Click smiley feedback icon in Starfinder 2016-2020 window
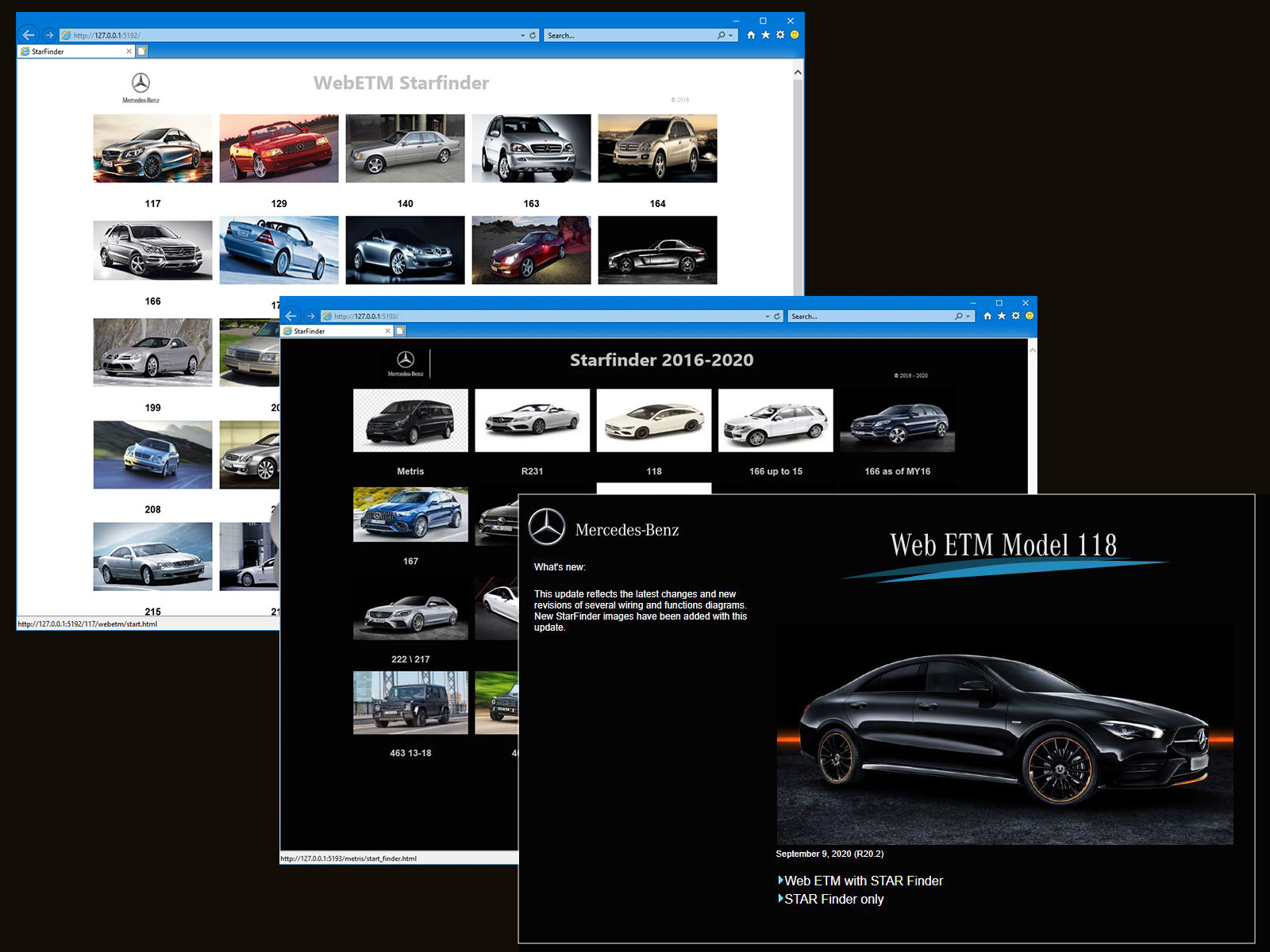Screen dimensions: 1270x952 (1029, 316)
